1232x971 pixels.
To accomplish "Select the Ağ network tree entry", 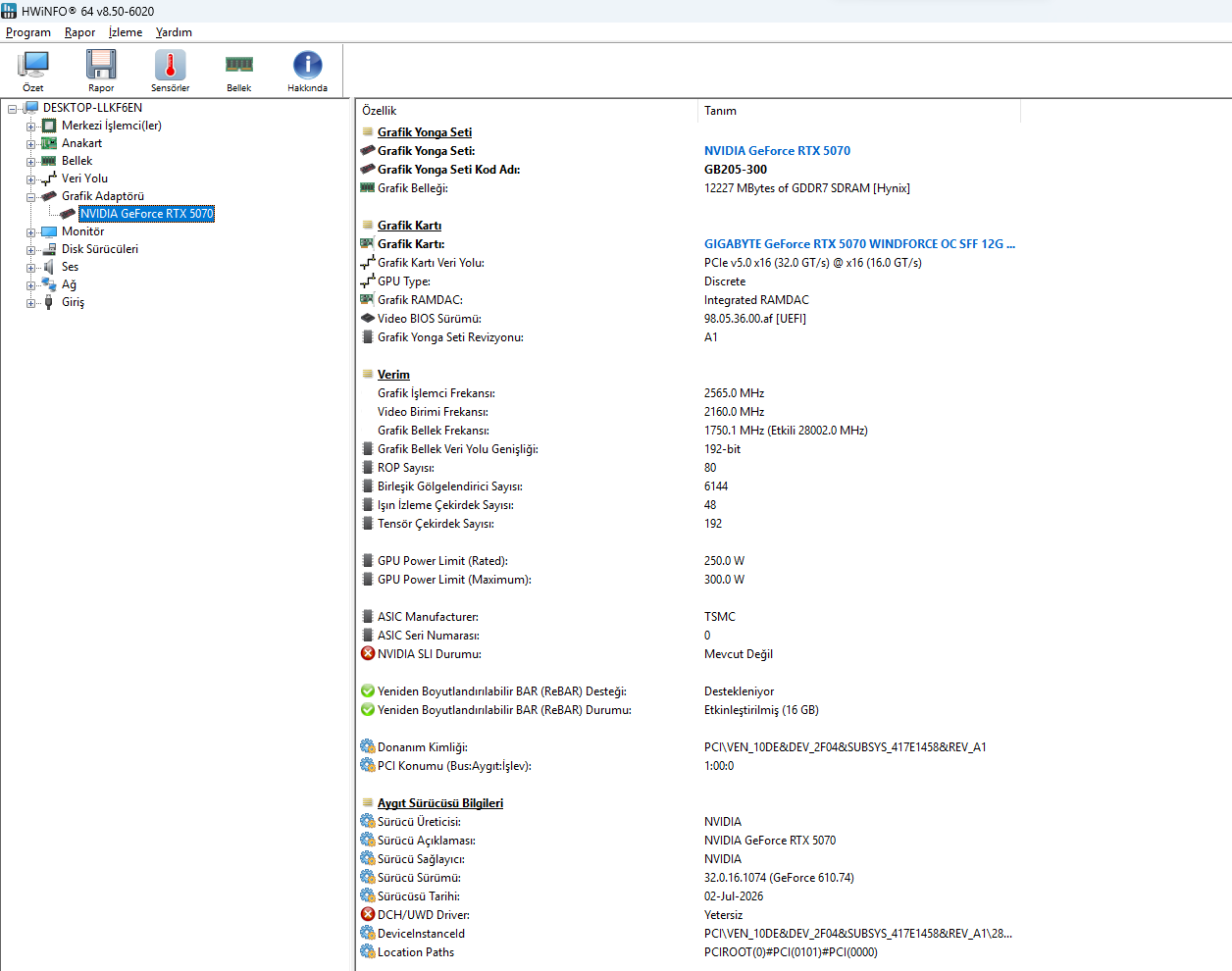I will coord(69,284).
